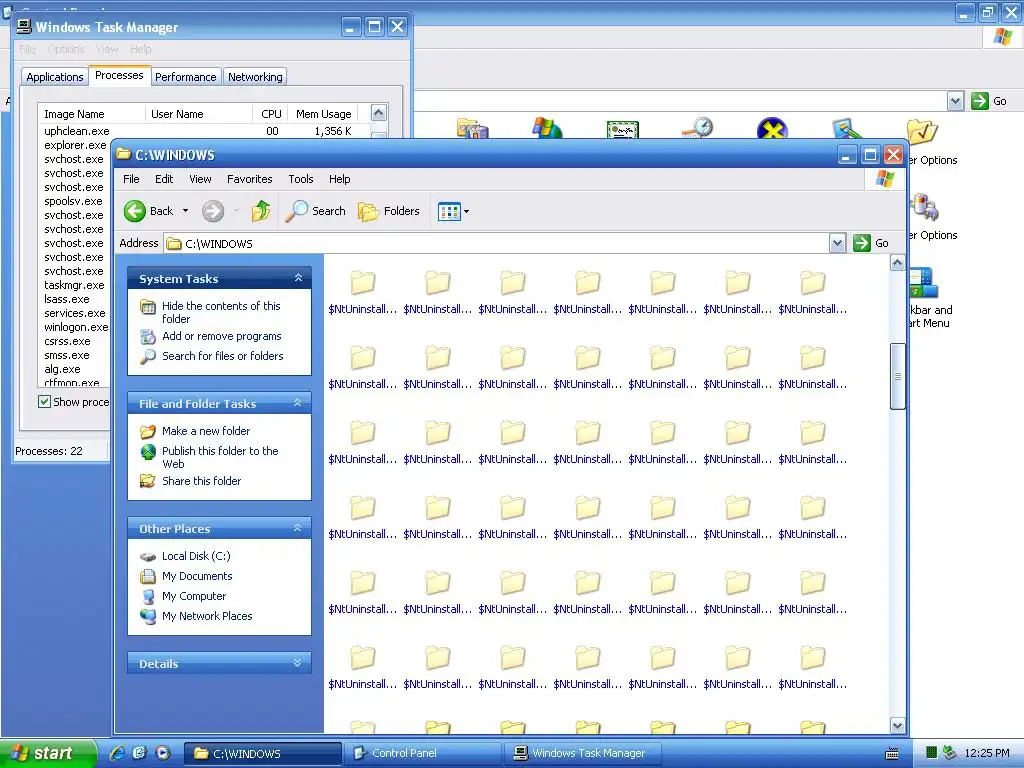
Task: Click the file pane vertical scrollbar thumb
Action: [x=897, y=376]
